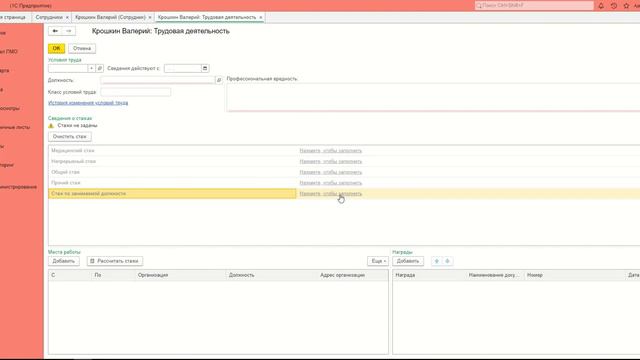Go back with left arrow
Screen dimensions: 640x360
click(55, 31)
